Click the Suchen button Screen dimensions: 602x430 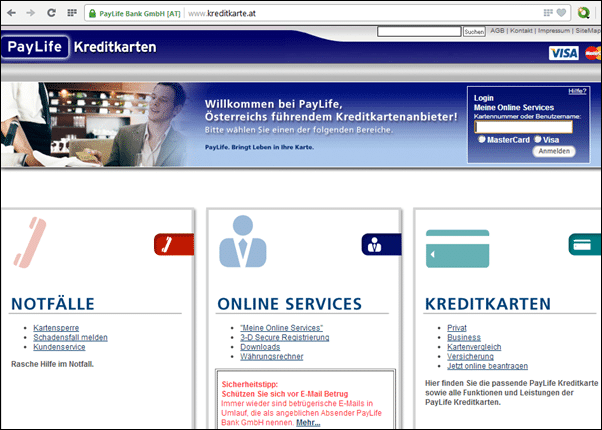pyautogui.click(x=474, y=32)
